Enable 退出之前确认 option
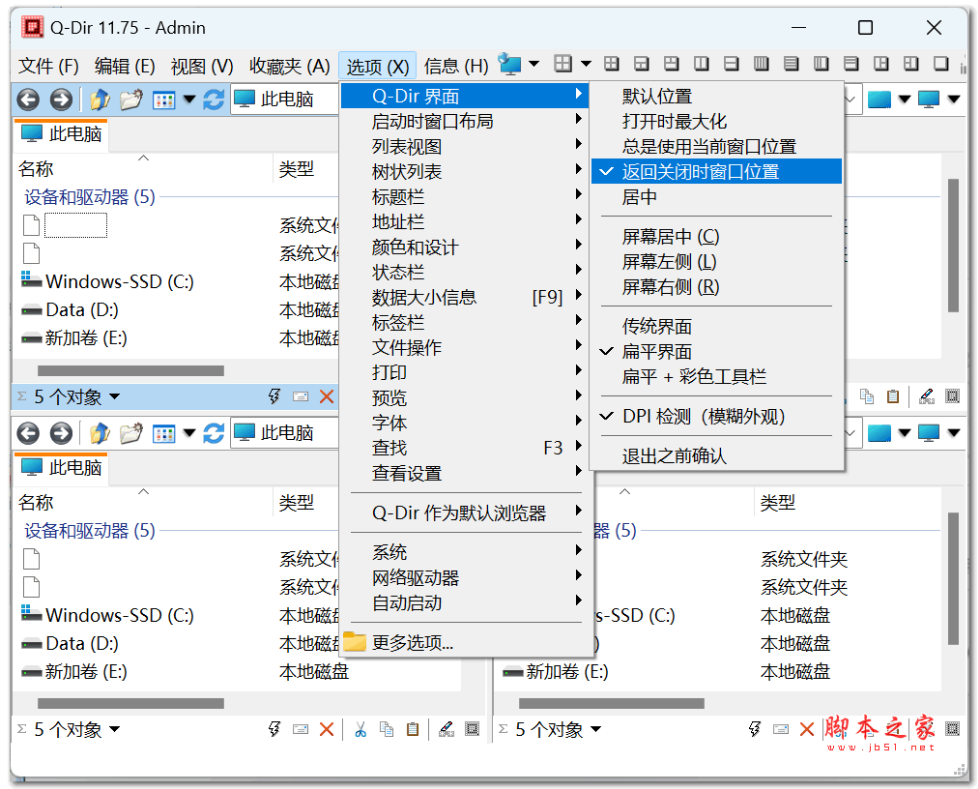 click(x=717, y=456)
